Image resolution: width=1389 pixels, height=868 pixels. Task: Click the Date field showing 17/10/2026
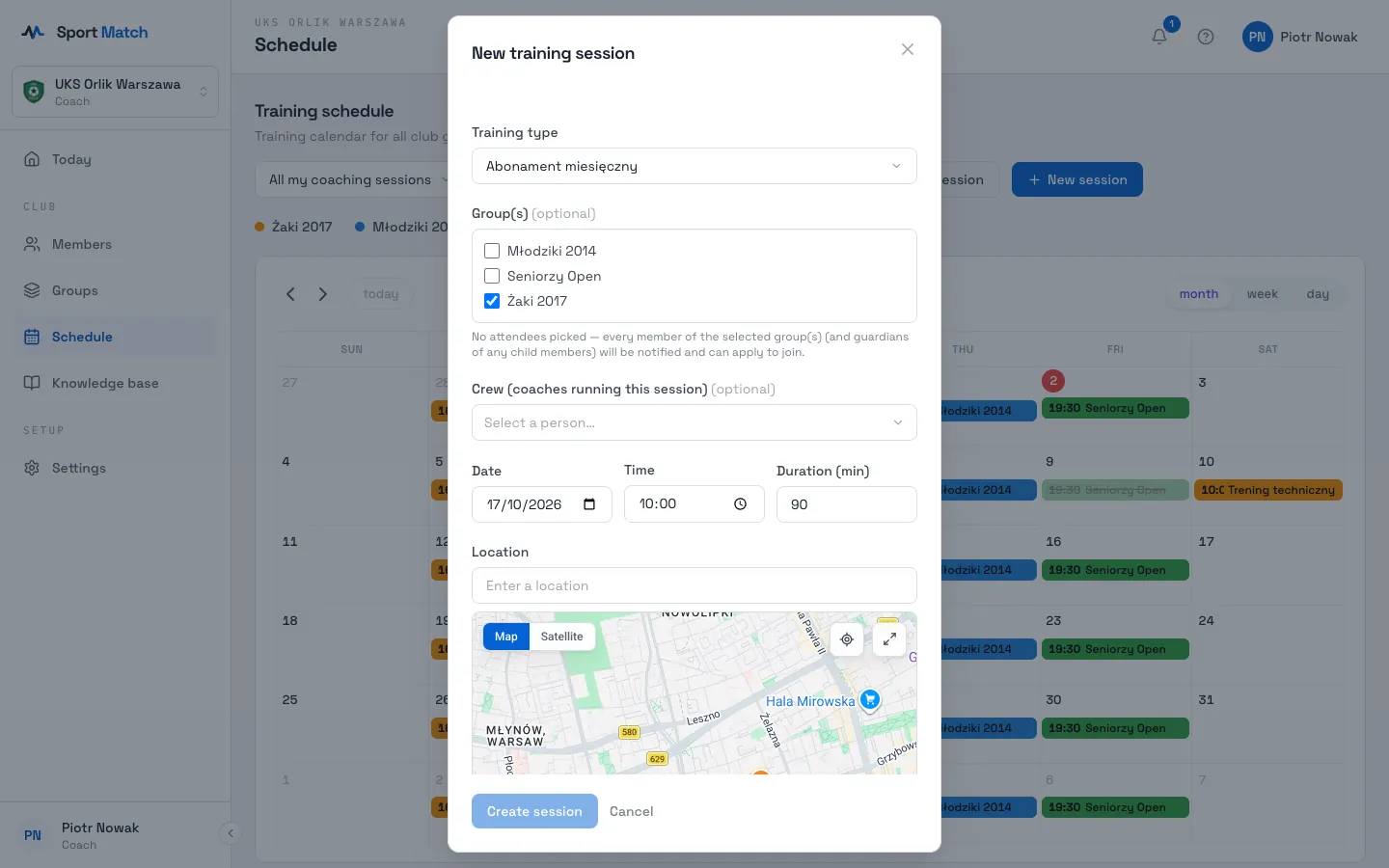pos(542,504)
